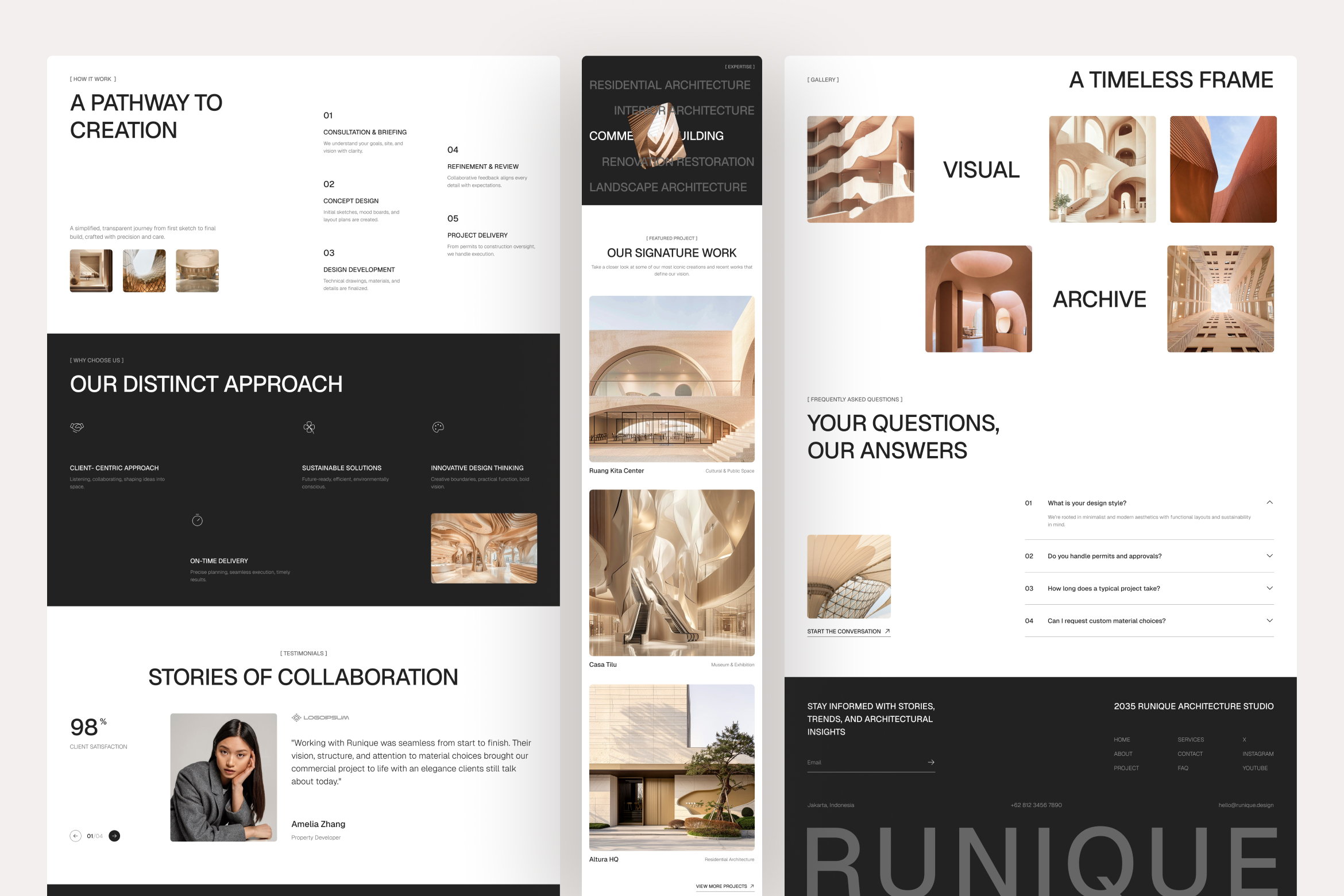The width and height of the screenshot is (1344, 896).
Task: Submit email with the arrow icon
Action: coord(931,762)
